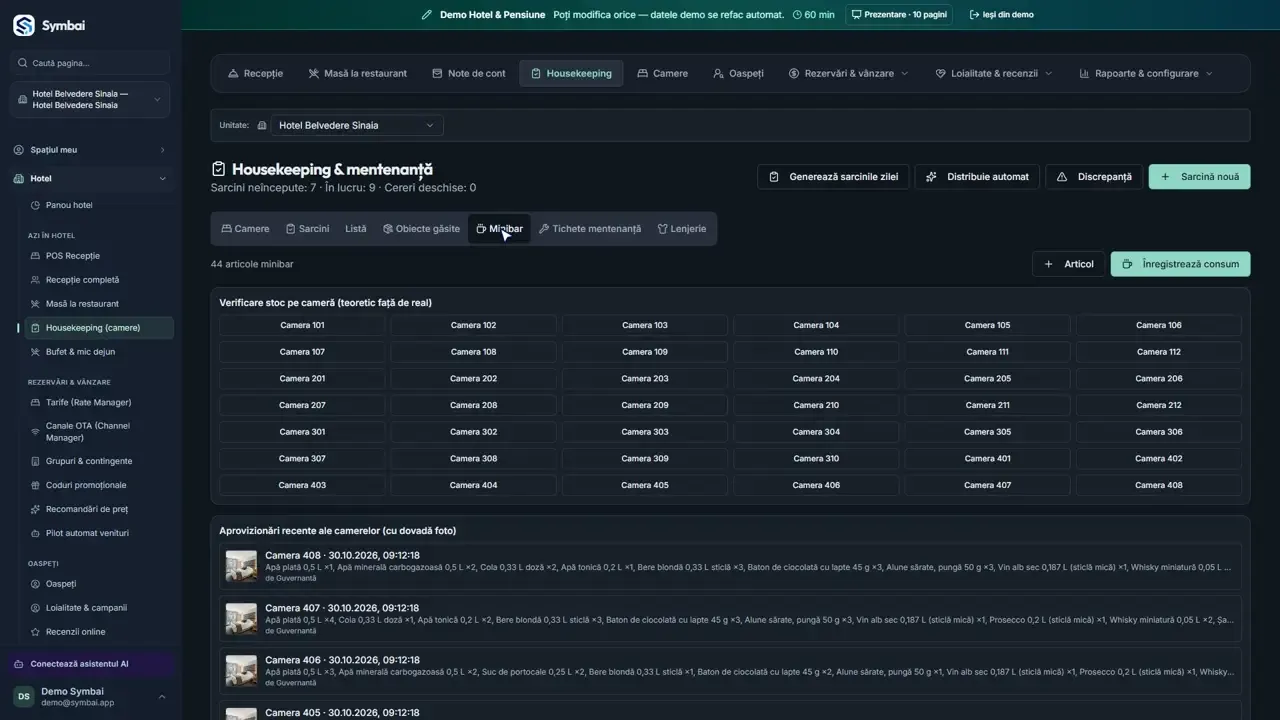1280x720 pixels.
Task: Open the Obiecte găsite tab
Action: pyautogui.click(x=421, y=229)
